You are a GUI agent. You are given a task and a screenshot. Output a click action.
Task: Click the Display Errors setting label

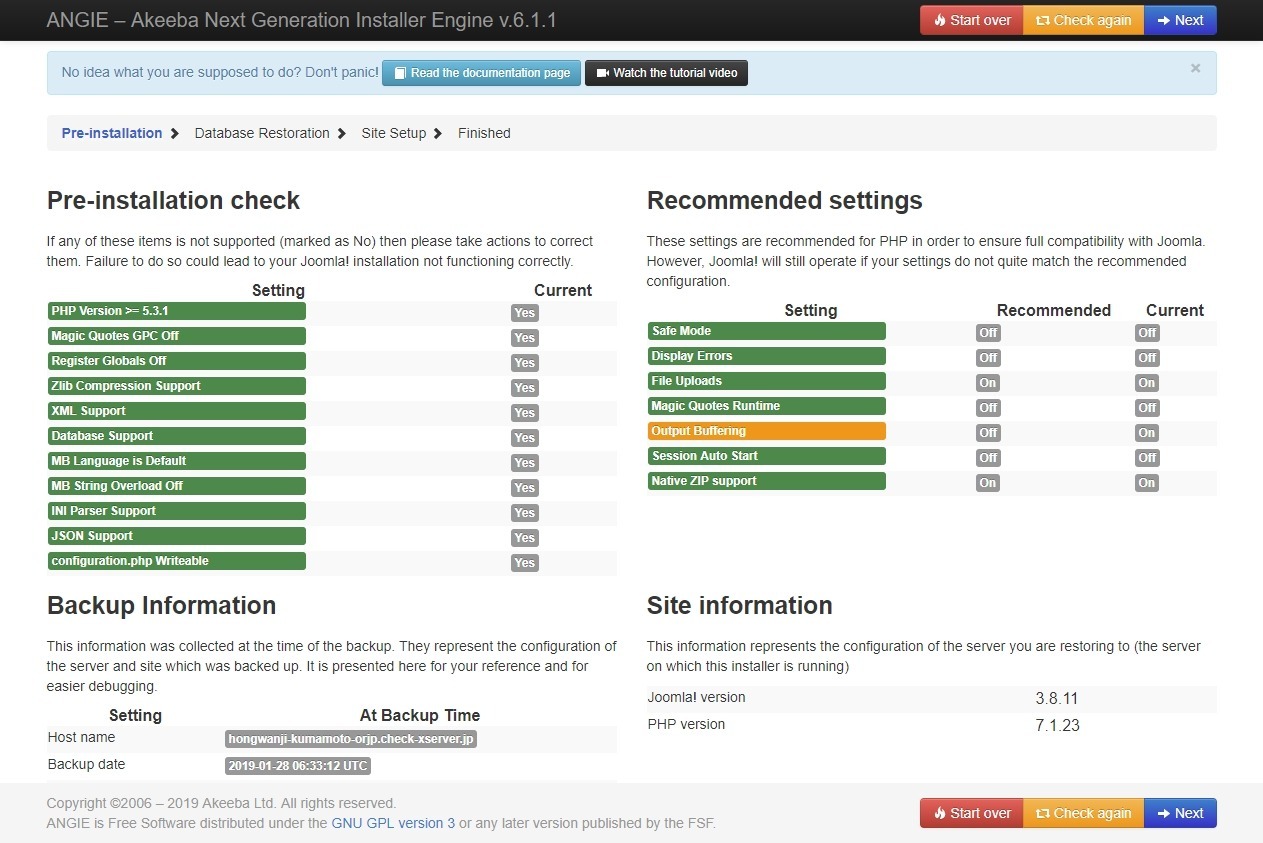pyautogui.click(x=767, y=356)
